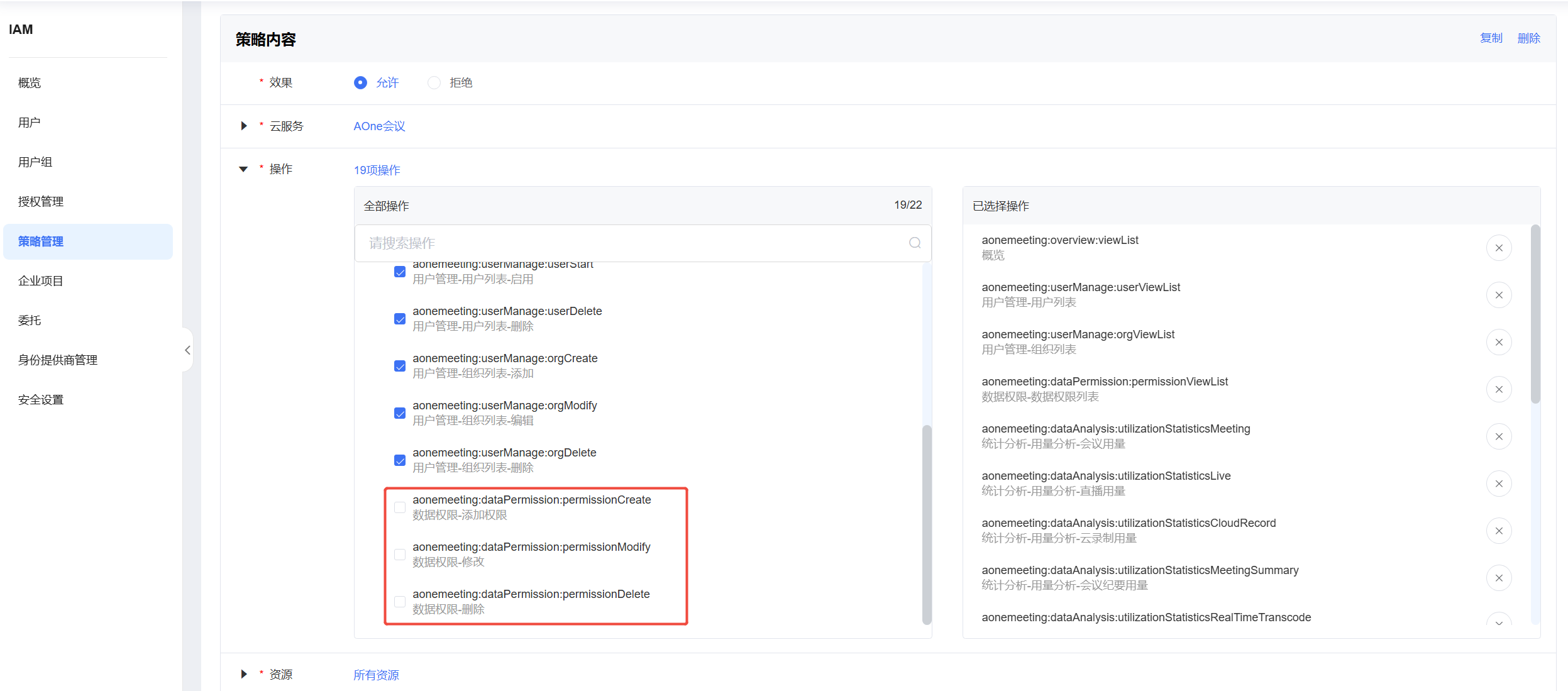Collapse the 操作 section arrow
This screenshot has width=1568, height=691.
pos(244,169)
